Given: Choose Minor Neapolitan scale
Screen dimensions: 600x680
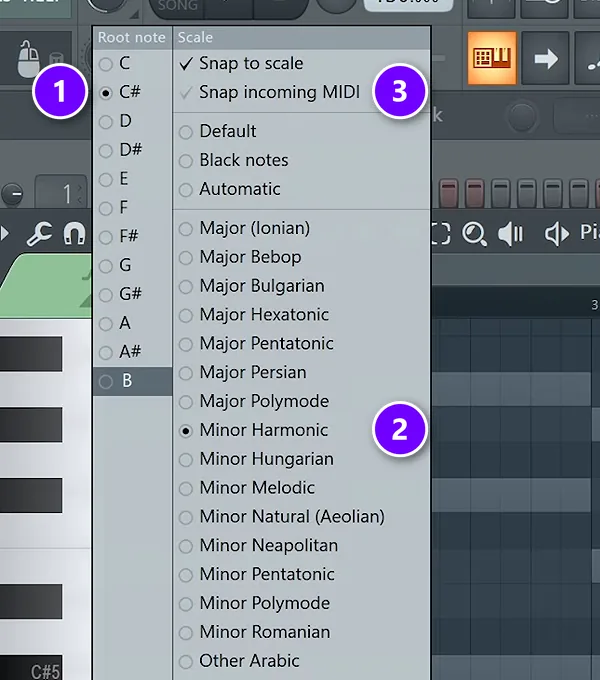Looking at the screenshot, I should coord(301,546).
